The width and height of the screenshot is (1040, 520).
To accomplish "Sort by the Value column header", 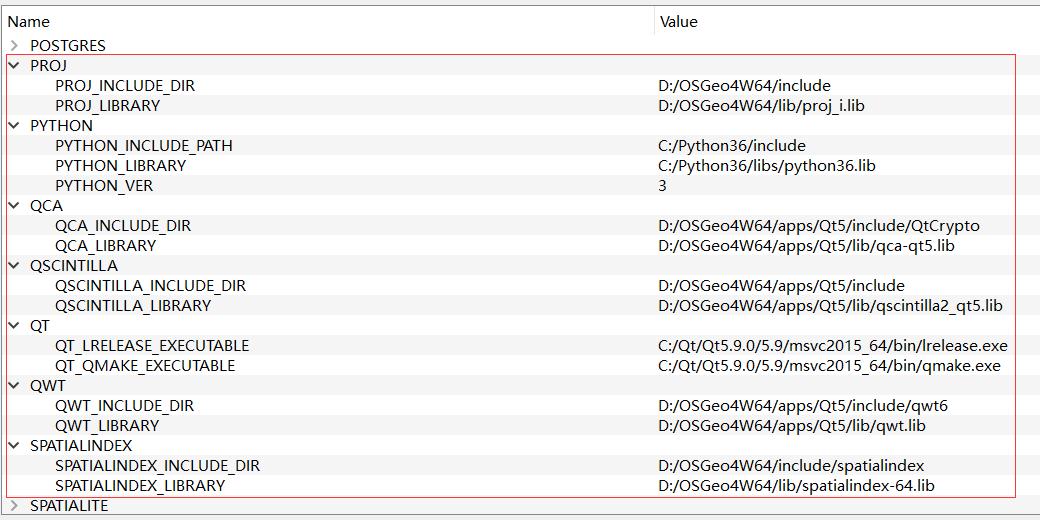I will pos(679,22).
